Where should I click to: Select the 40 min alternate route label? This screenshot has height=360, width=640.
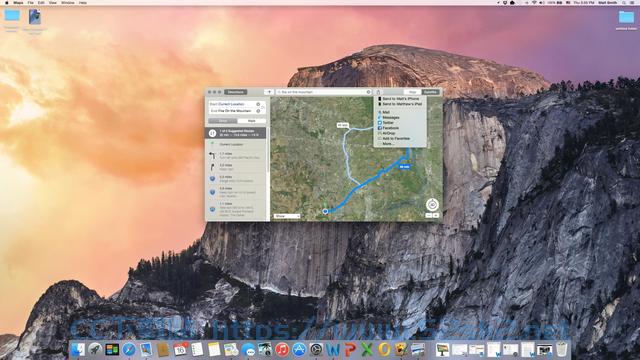click(343, 125)
